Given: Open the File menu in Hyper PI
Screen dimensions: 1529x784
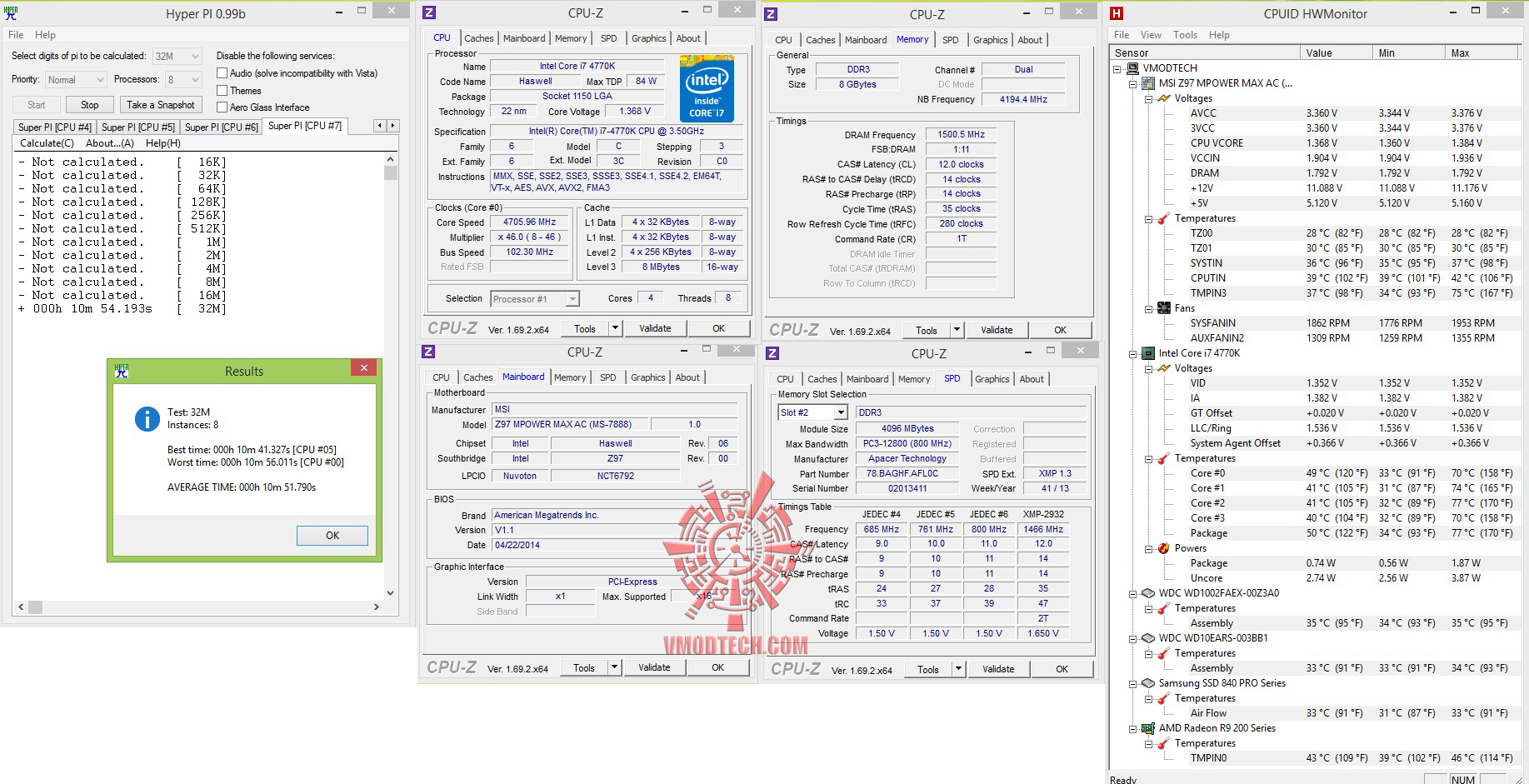Looking at the screenshot, I should pos(16,35).
